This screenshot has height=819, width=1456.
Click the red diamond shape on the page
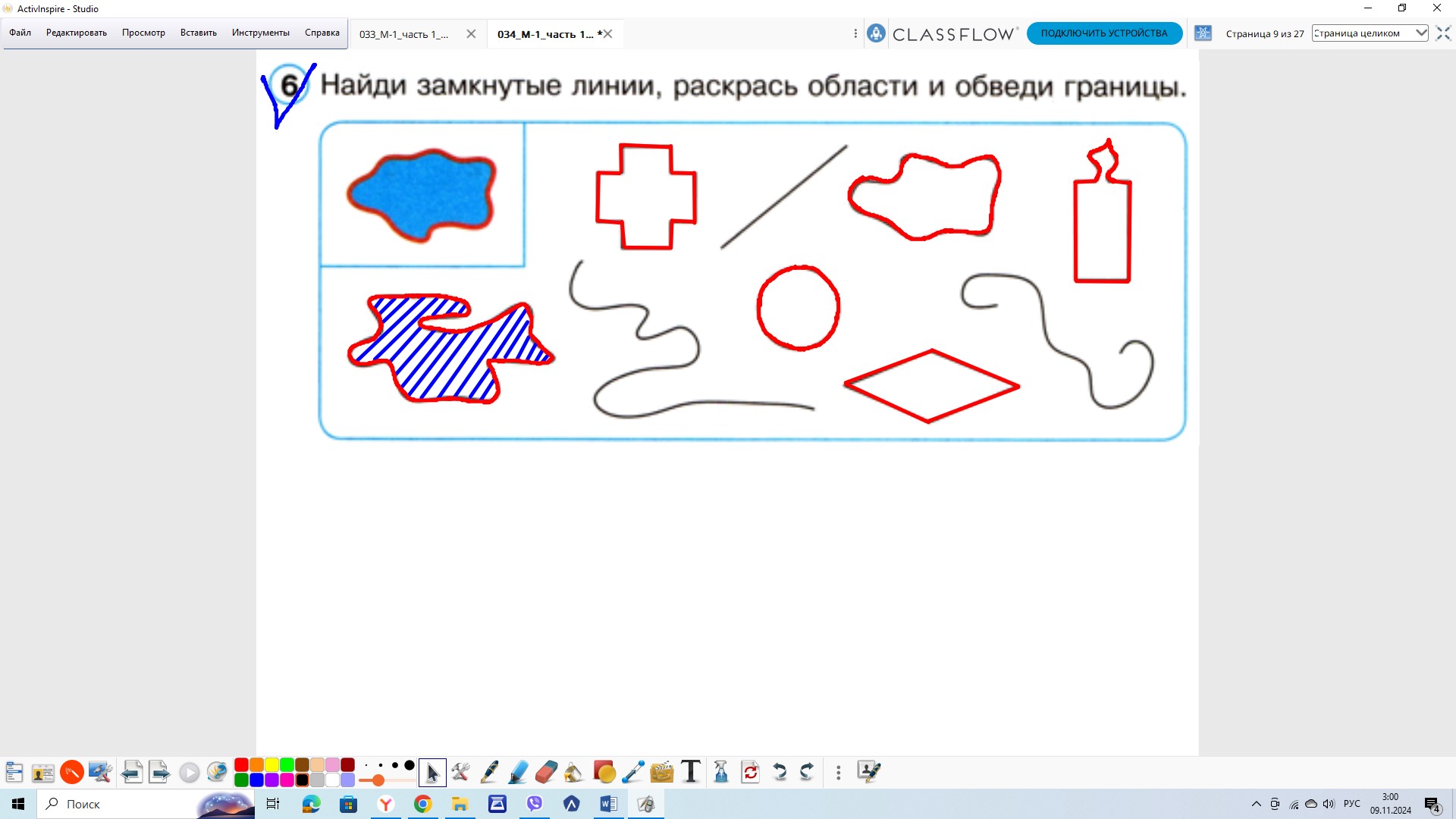(x=931, y=386)
